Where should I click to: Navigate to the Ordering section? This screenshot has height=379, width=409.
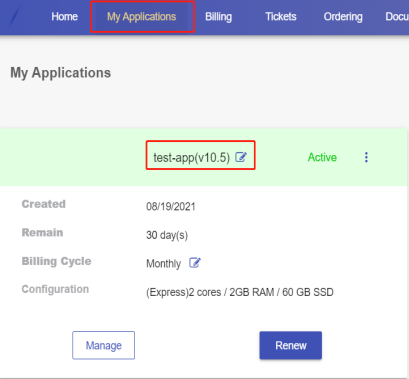click(343, 17)
